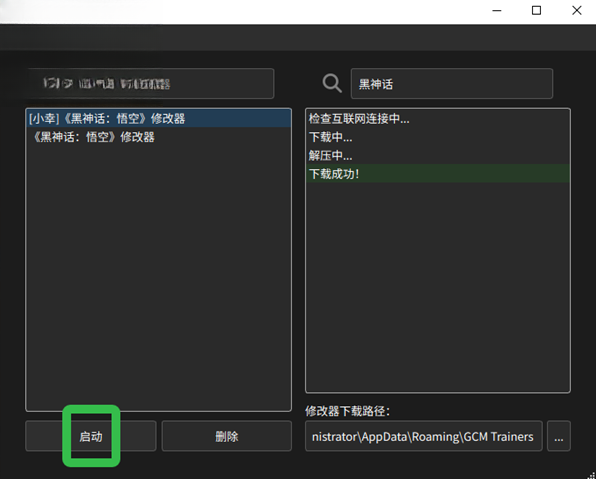
Task: Click the 下载成功! status line
Action: click(438, 173)
